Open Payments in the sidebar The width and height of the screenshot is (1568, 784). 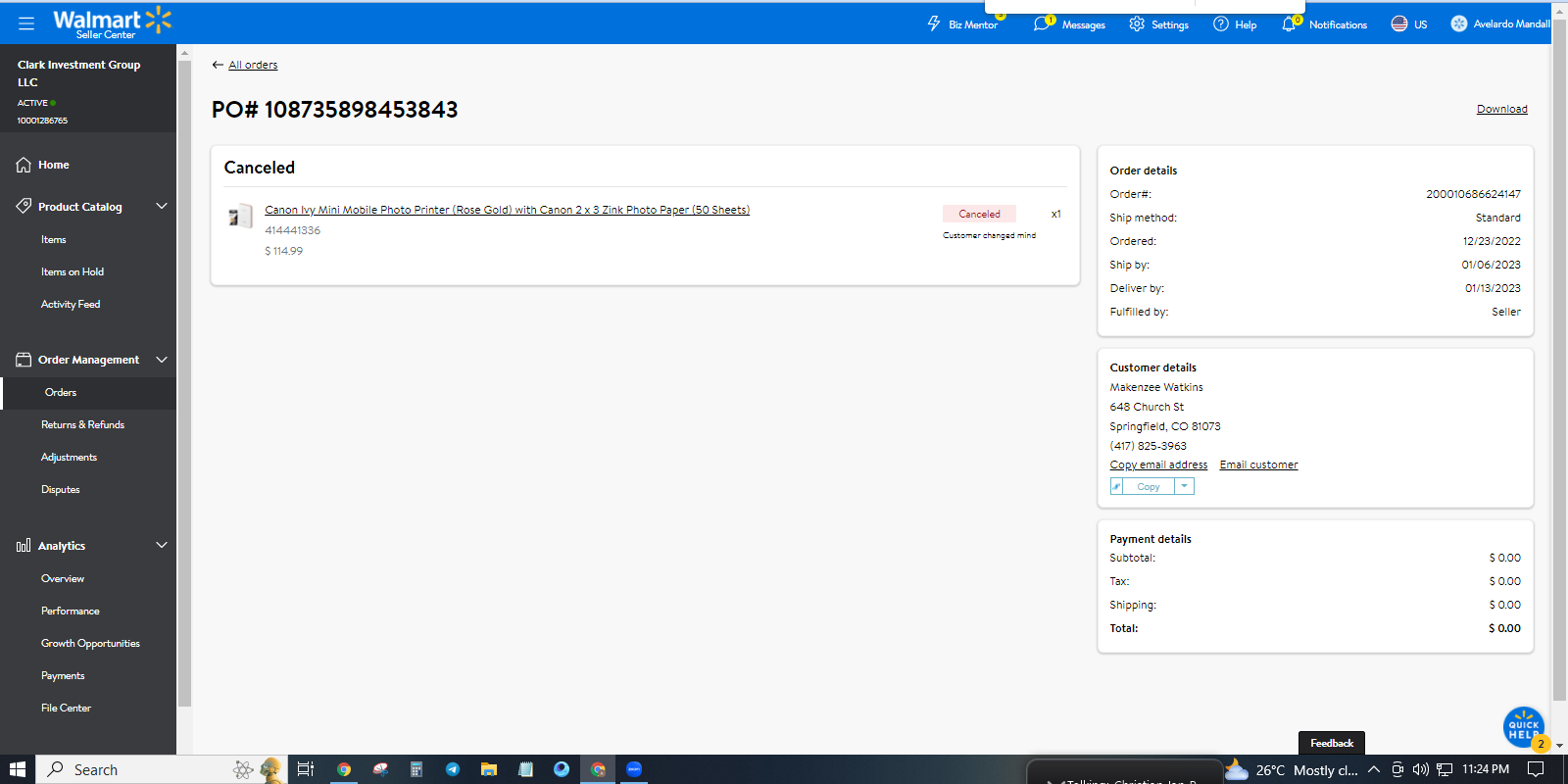pos(63,675)
